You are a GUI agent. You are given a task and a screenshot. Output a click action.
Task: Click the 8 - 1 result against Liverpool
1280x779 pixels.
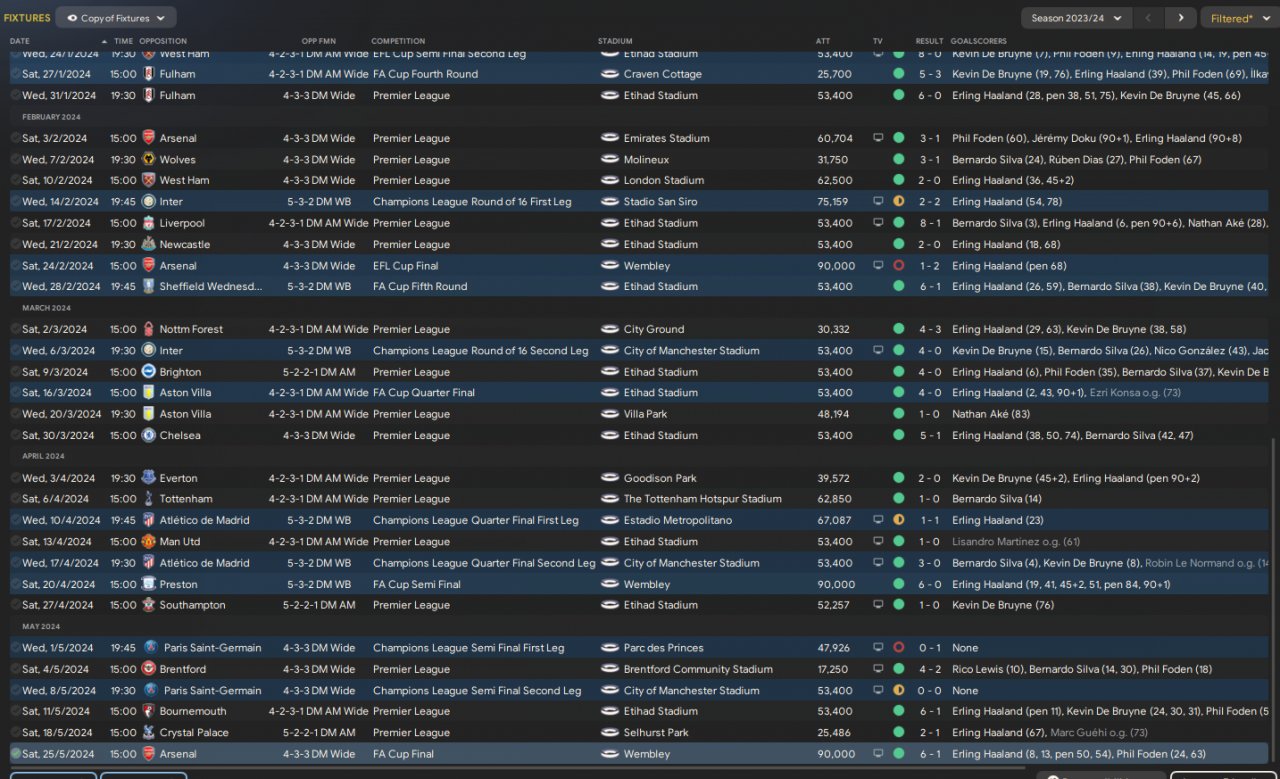[x=930, y=223]
